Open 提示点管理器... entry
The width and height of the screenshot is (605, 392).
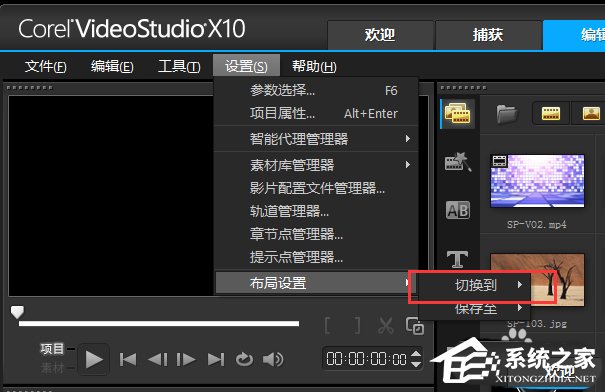click(x=316, y=257)
